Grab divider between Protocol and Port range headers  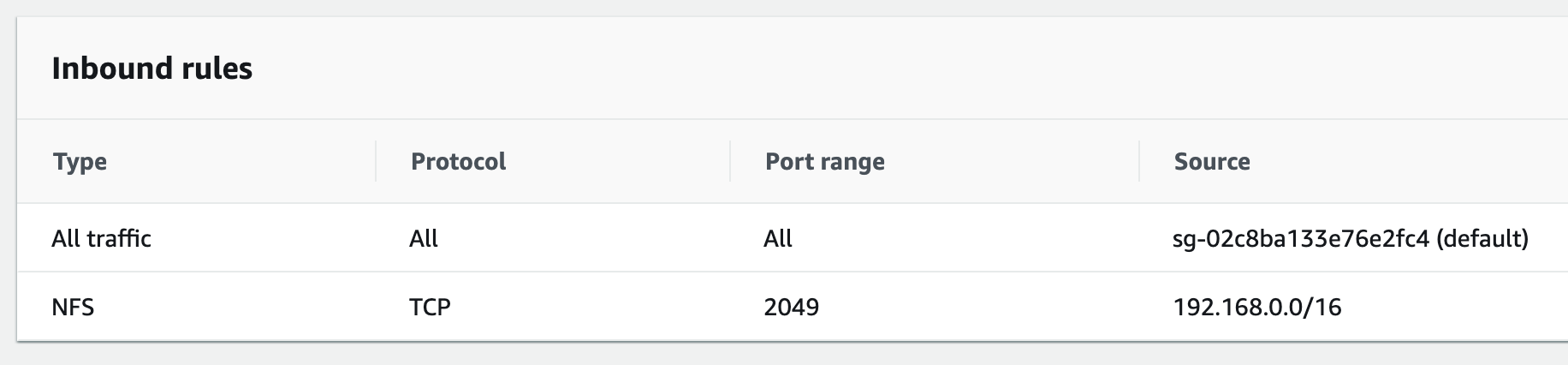tap(730, 162)
